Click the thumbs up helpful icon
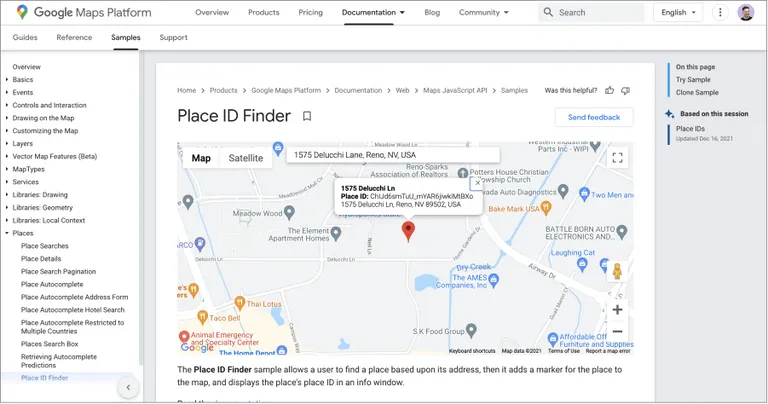Viewport: 768px width, 404px height. coord(609,91)
